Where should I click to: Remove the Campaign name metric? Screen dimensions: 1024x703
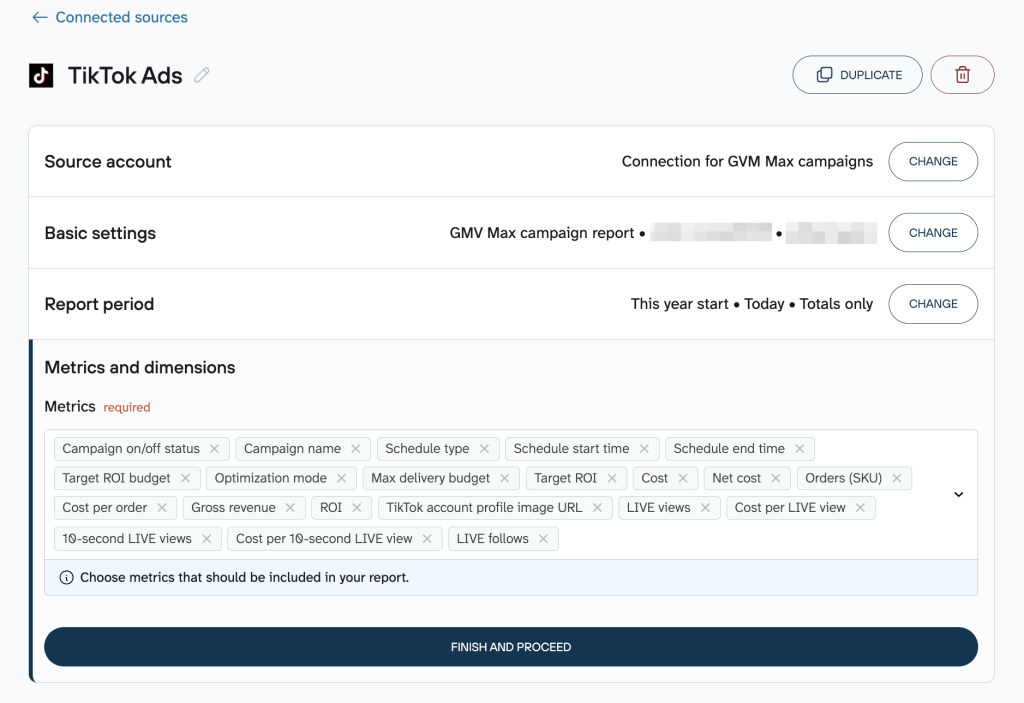click(x=355, y=449)
